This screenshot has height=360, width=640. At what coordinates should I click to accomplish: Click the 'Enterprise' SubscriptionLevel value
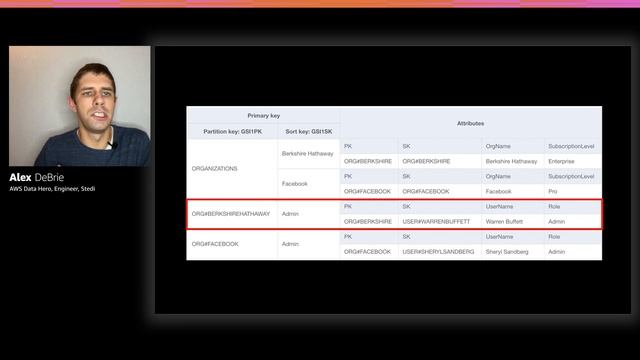(x=561, y=162)
